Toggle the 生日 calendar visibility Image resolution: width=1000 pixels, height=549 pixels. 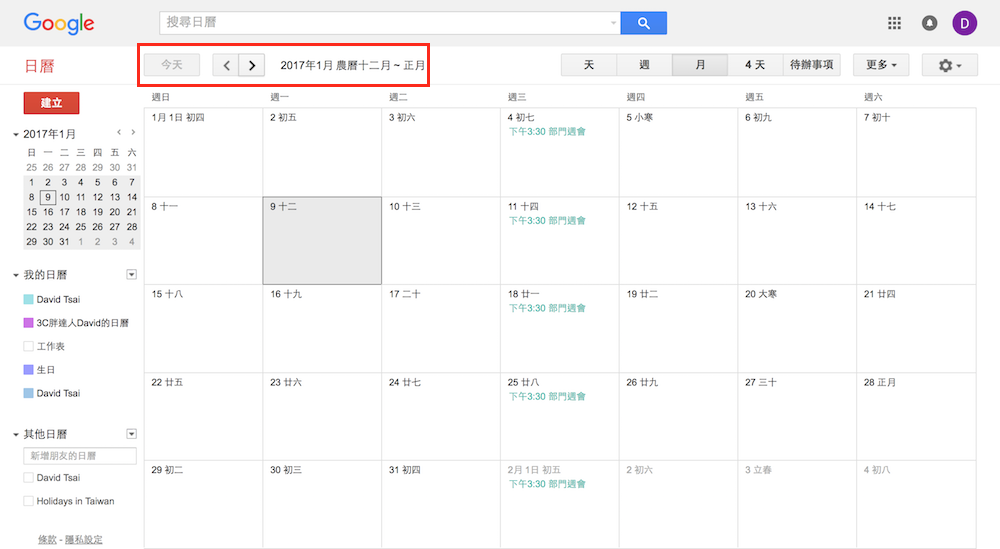pos(28,370)
